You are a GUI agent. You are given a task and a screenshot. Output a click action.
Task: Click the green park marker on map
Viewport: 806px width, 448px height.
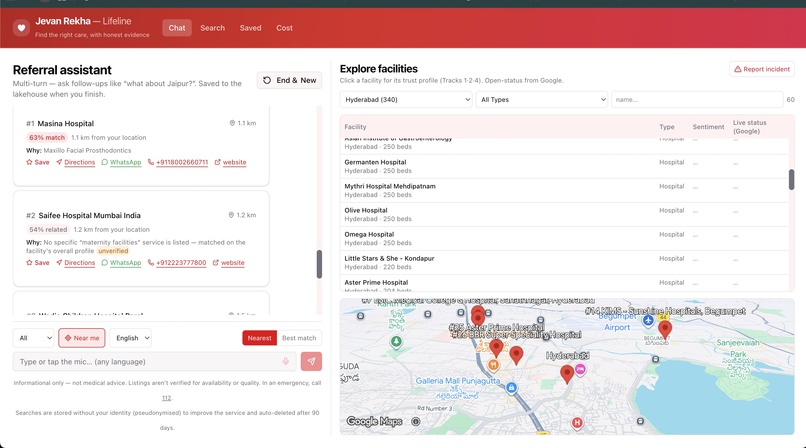[x=396, y=341]
